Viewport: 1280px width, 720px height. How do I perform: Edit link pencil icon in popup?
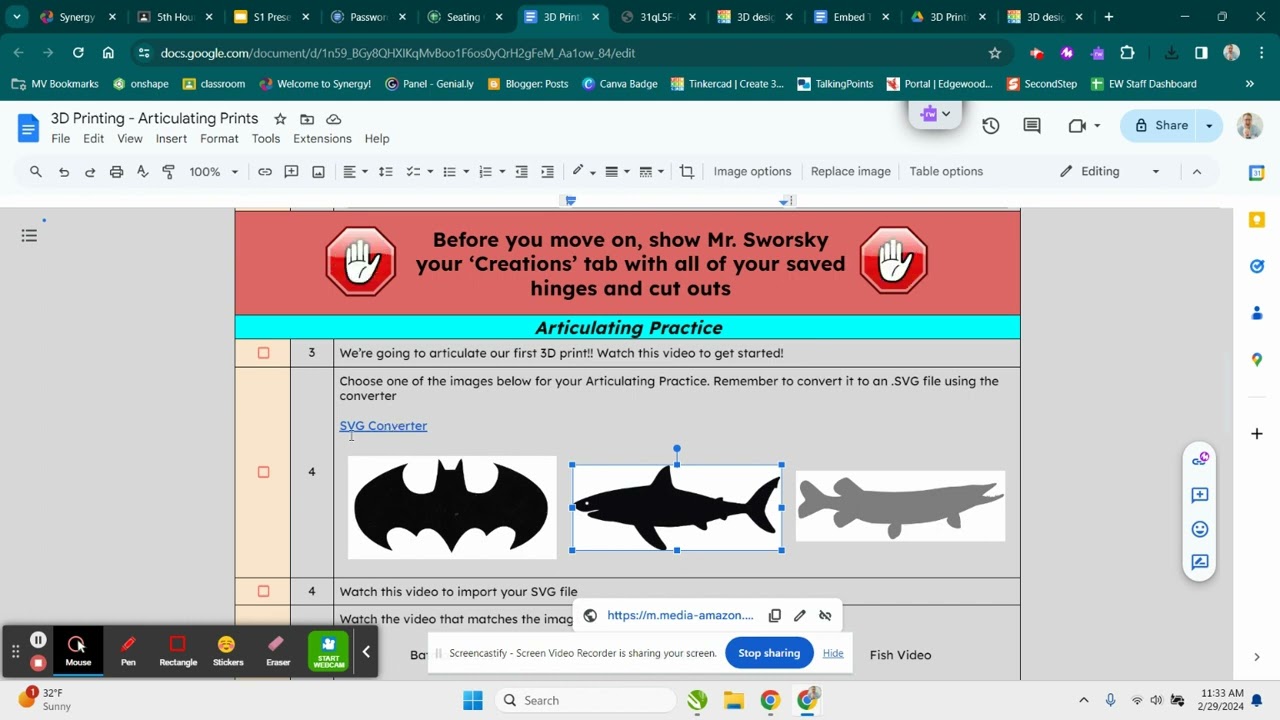800,616
